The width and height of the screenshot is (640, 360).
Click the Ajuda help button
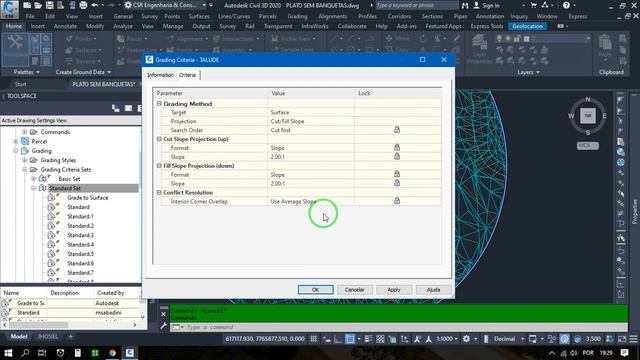(x=433, y=289)
